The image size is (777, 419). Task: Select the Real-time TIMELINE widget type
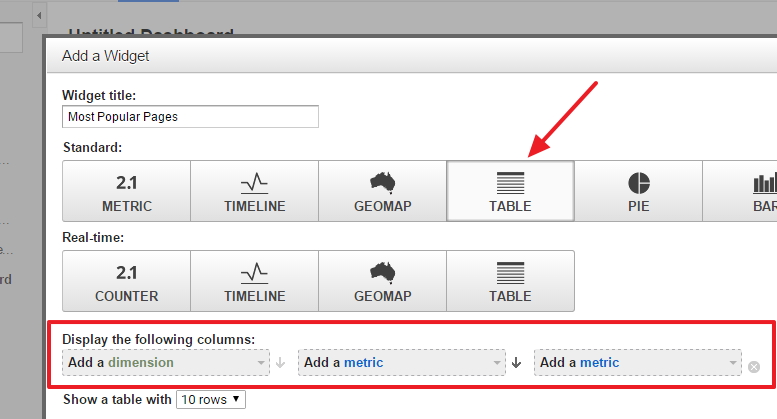[x=255, y=281]
